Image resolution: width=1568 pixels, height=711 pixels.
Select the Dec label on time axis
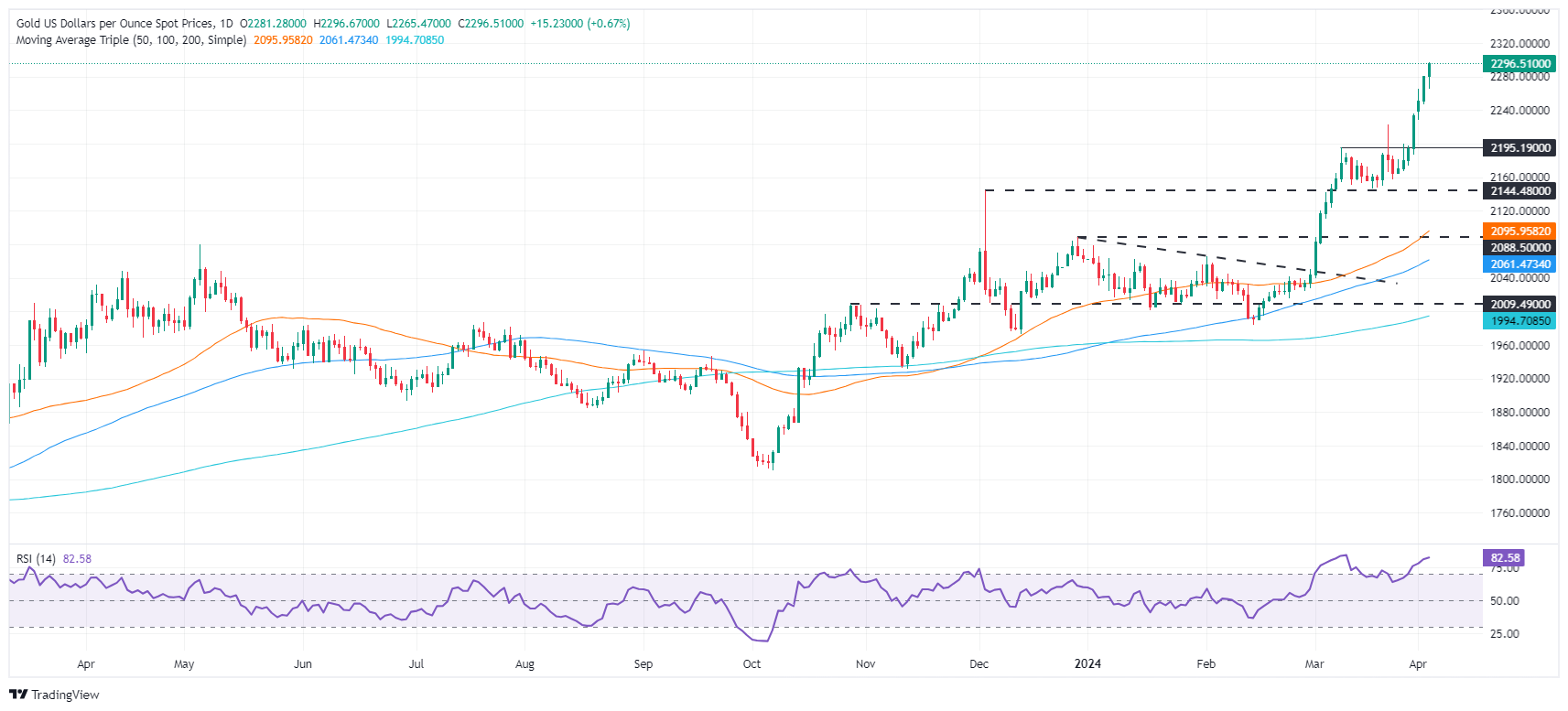coord(979,664)
